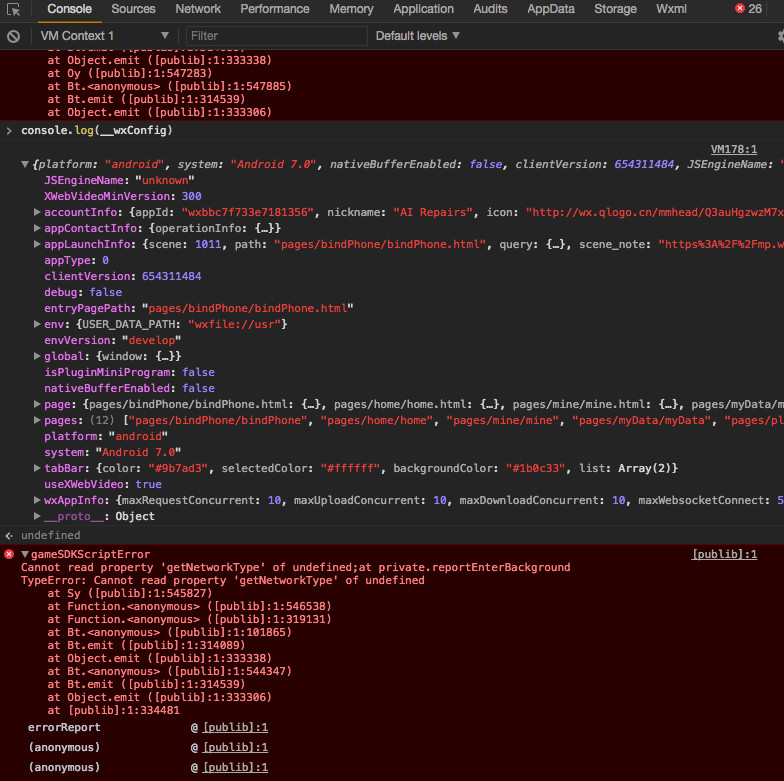Click the "at Sy ([publib]:1:545827)" stack line
This screenshot has width=784, height=781.
pyautogui.click(x=130, y=593)
